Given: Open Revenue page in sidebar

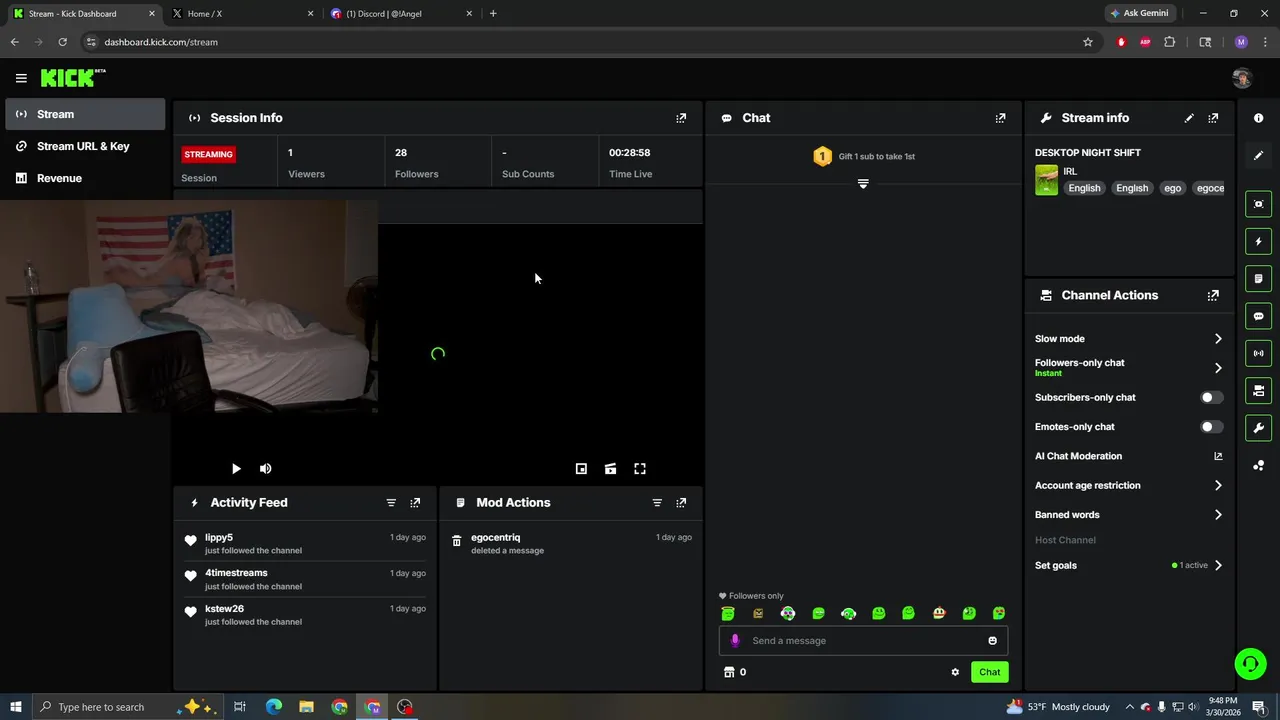Looking at the screenshot, I should 85,178.
